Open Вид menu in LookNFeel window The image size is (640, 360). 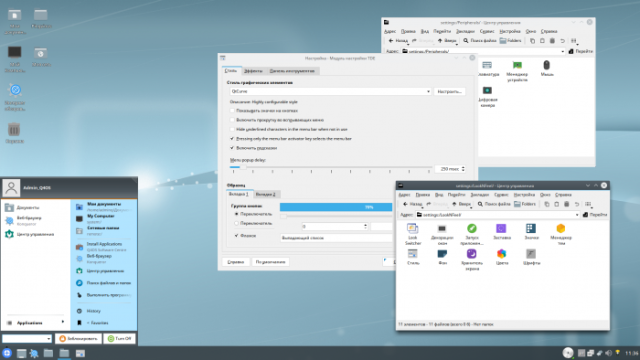pos(439,195)
